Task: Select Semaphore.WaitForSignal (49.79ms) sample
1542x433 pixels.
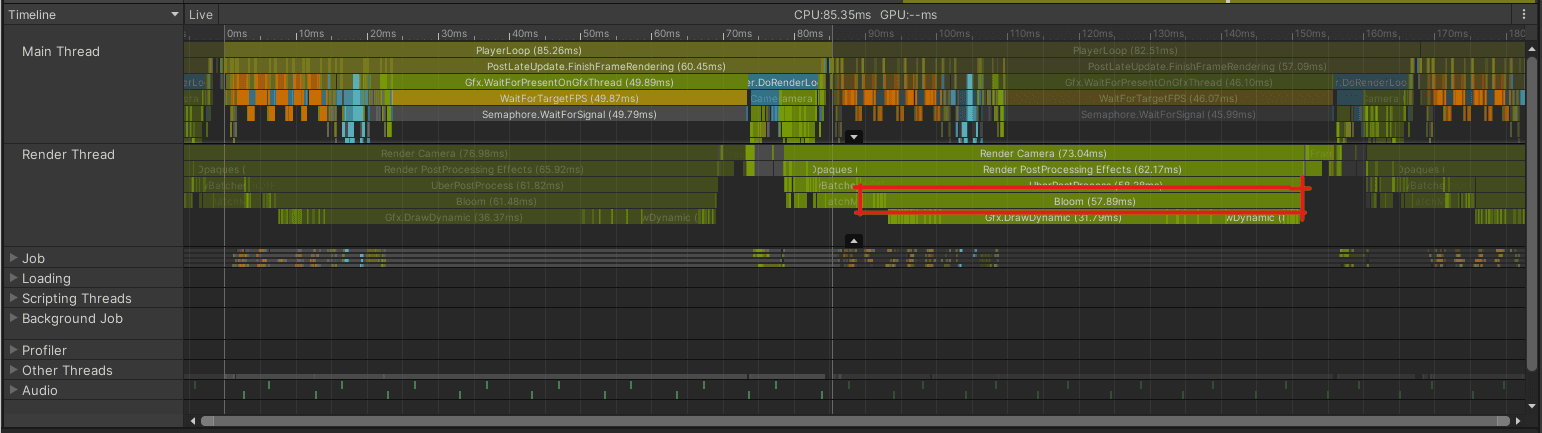Action: tap(569, 114)
